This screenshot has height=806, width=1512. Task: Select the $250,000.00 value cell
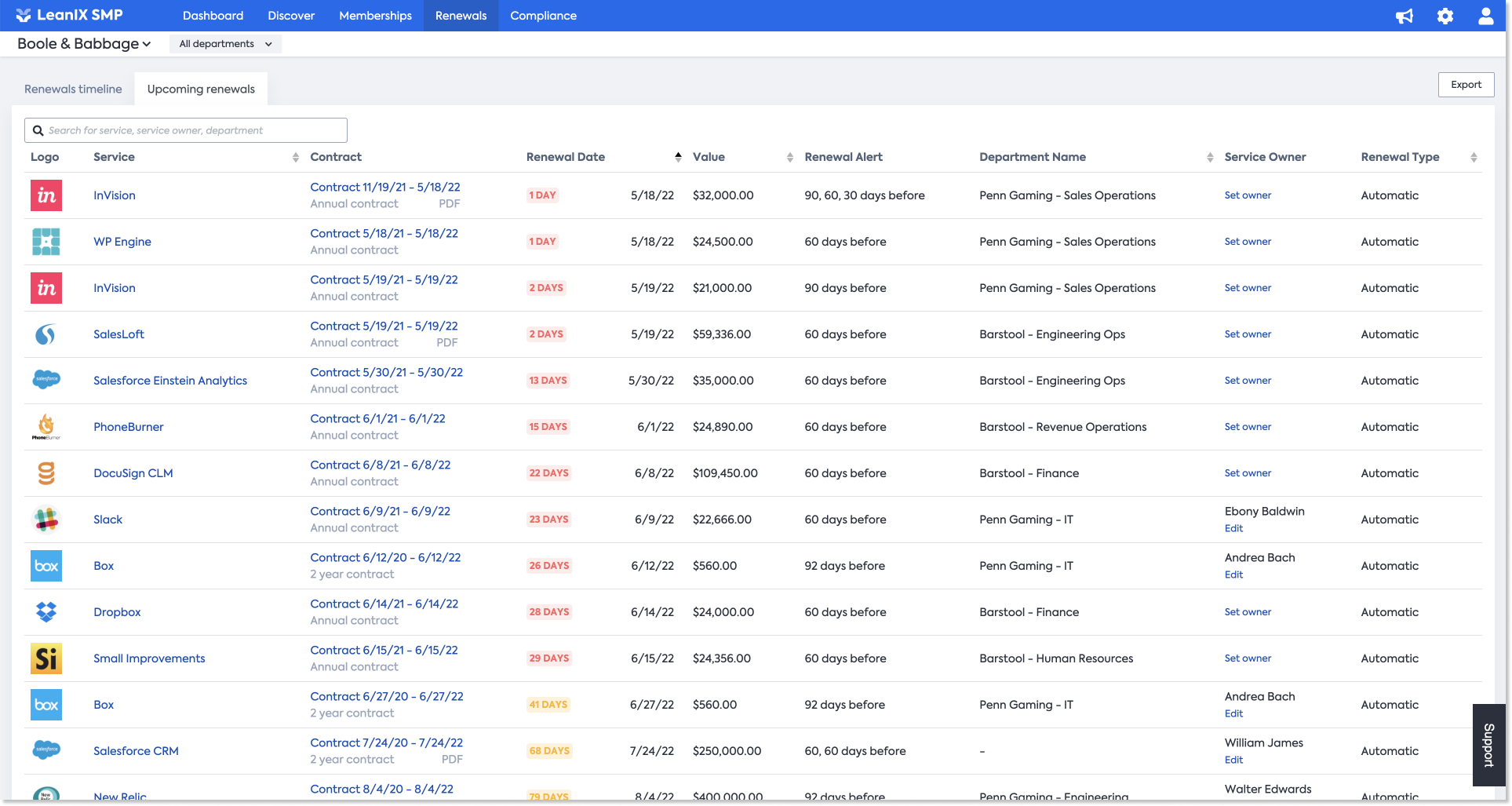tap(727, 751)
